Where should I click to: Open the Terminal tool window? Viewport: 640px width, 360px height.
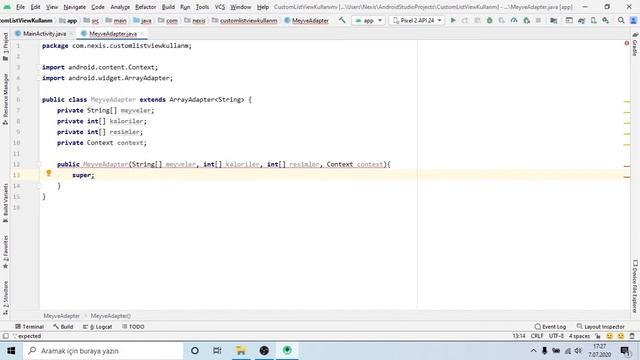point(29,327)
